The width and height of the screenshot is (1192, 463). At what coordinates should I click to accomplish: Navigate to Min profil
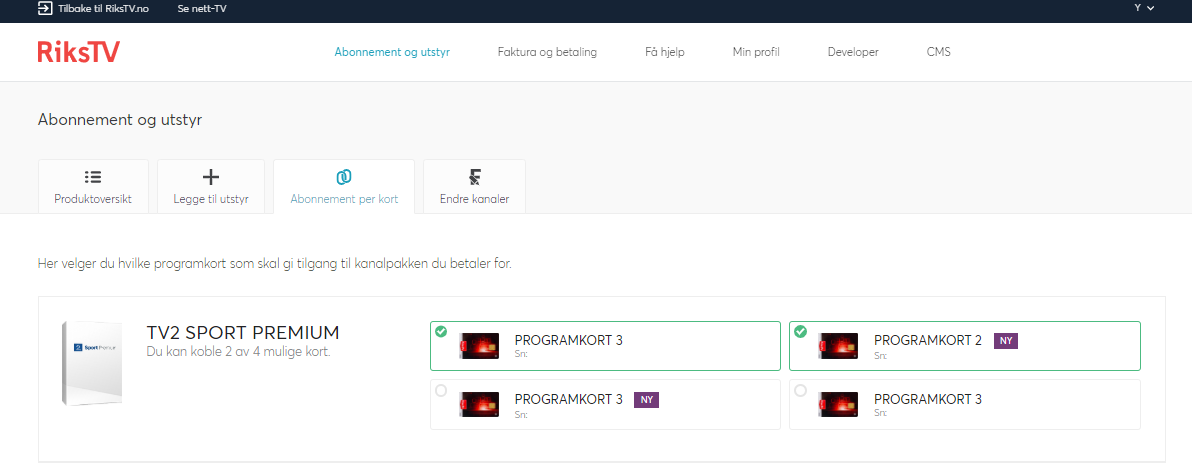pyautogui.click(x=756, y=52)
